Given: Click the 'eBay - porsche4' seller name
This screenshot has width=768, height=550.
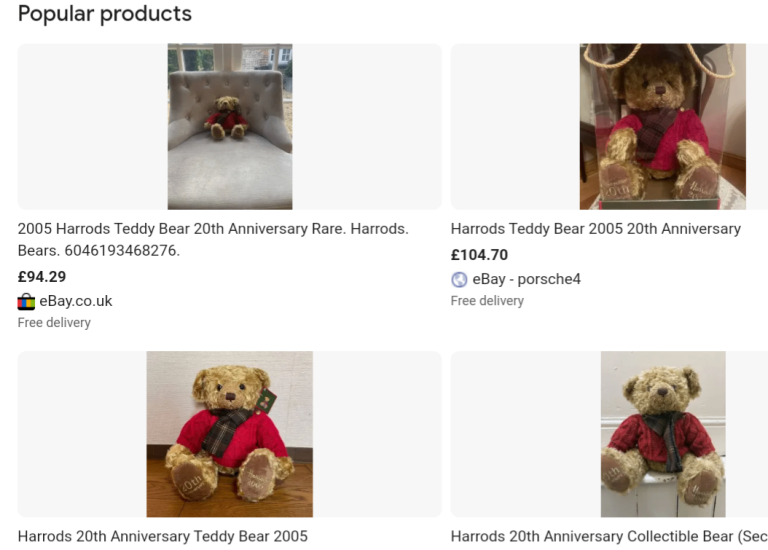Looking at the screenshot, I should point(527,279).
